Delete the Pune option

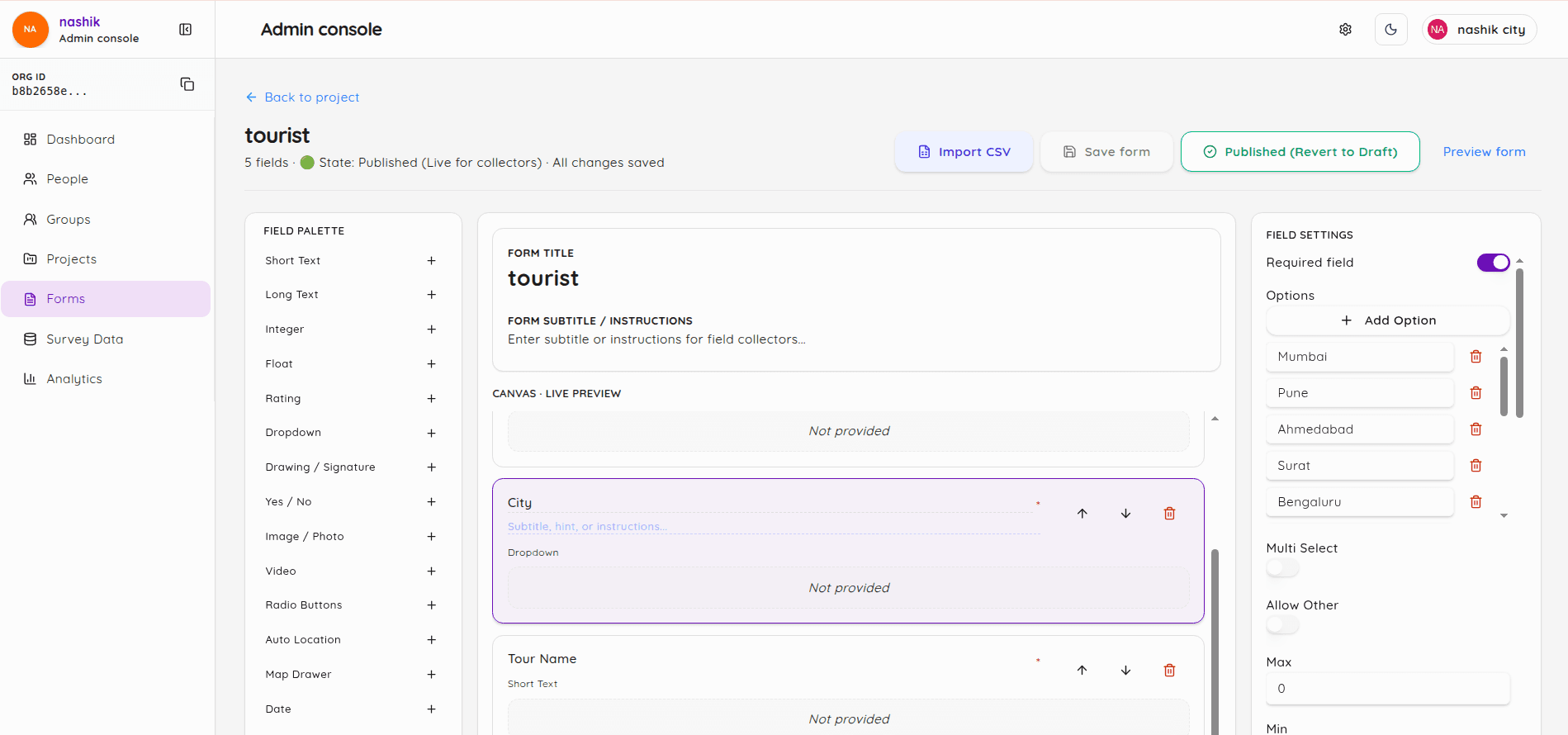(x=1476, y=393)
